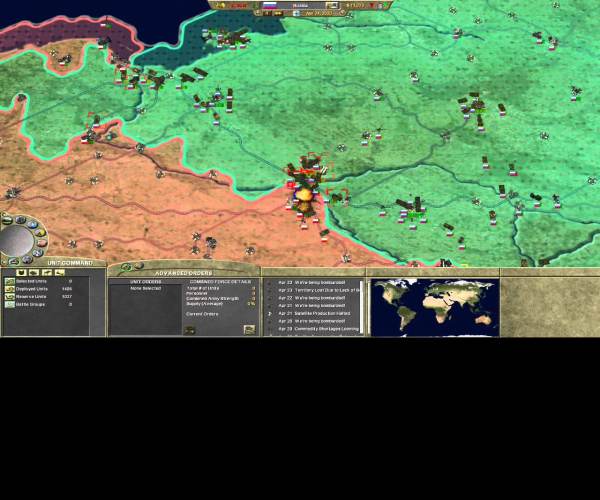Click the yellow explosion on the map
This screenshot has height=500, width=600.
click(x=305, y=194)
